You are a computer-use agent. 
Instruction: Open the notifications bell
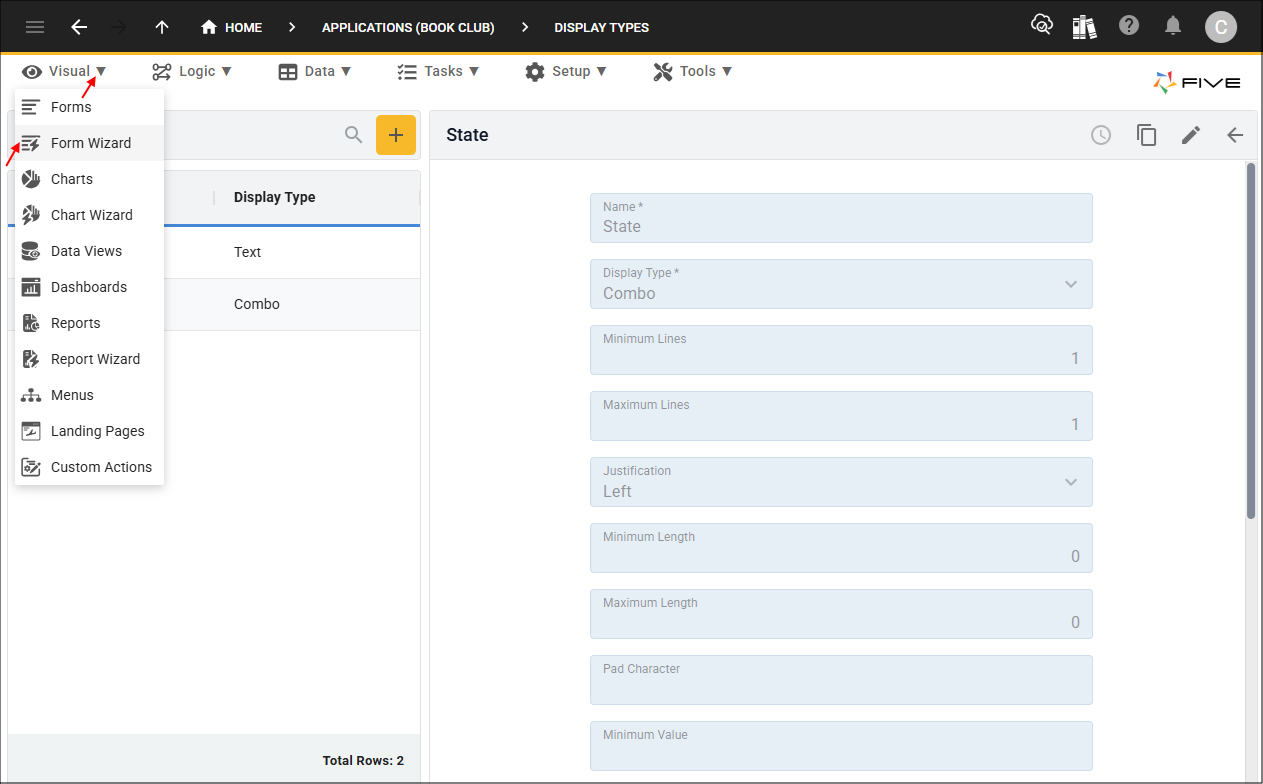1173,26
